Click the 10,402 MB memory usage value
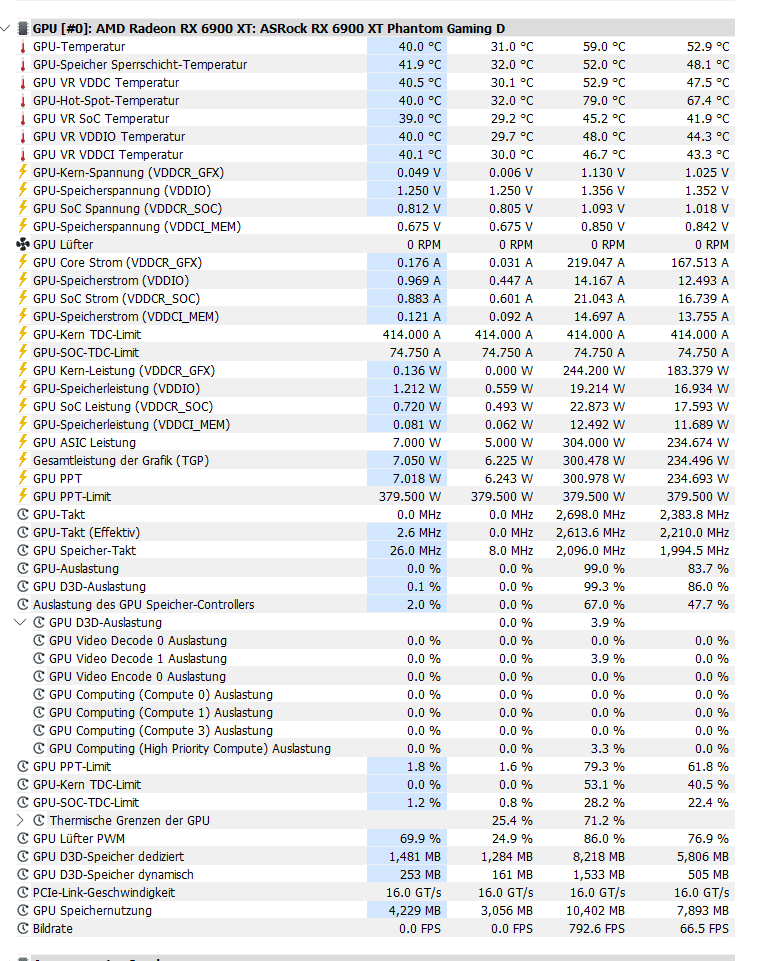 tap(595, 910)
